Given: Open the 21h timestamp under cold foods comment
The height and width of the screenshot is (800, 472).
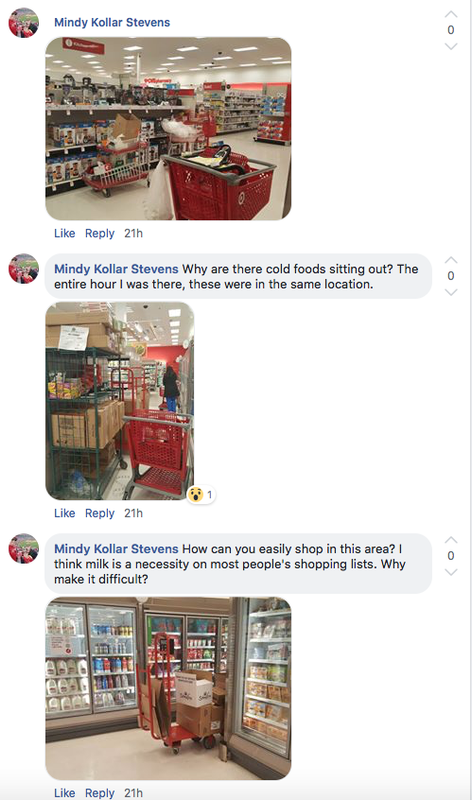Looking at the screenshot, I should (133, 513).
